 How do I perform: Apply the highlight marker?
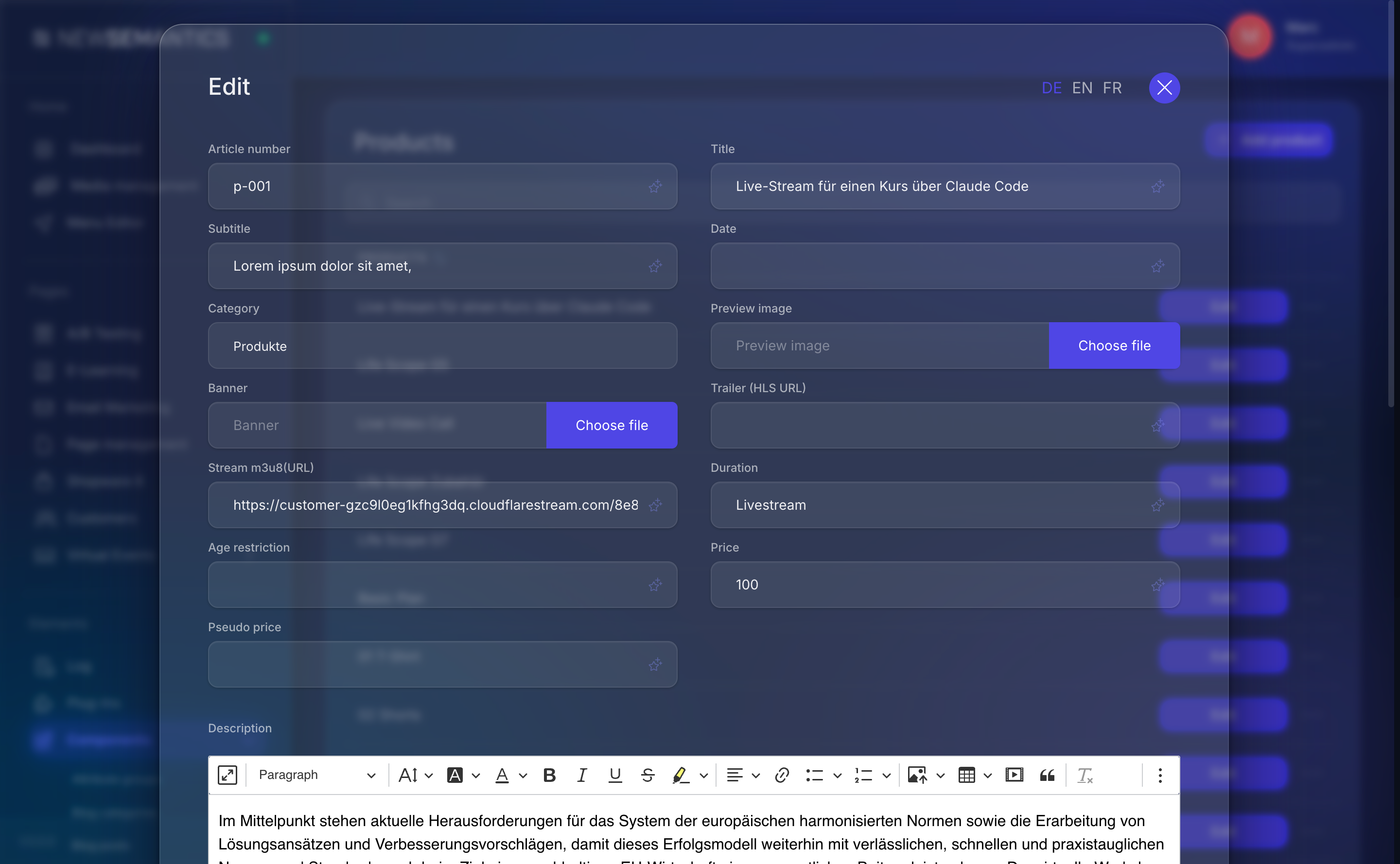point(680,775)
